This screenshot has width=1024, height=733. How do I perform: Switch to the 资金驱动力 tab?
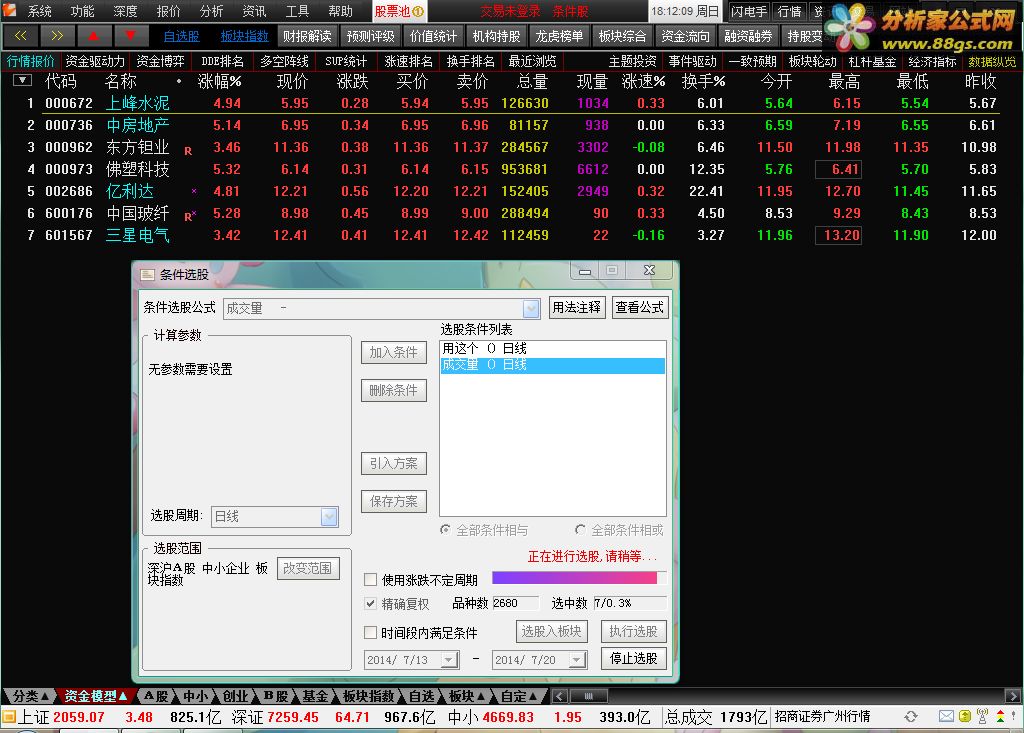point(95,61)
